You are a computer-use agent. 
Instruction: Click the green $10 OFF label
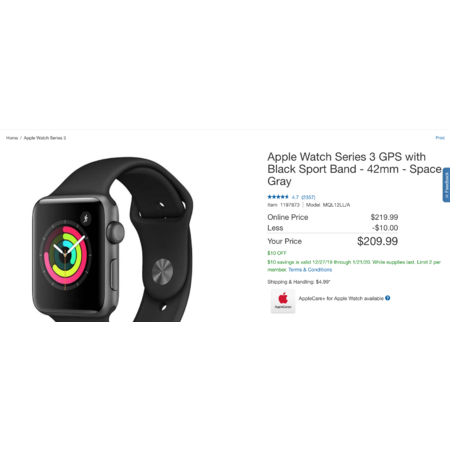point(277,253)
